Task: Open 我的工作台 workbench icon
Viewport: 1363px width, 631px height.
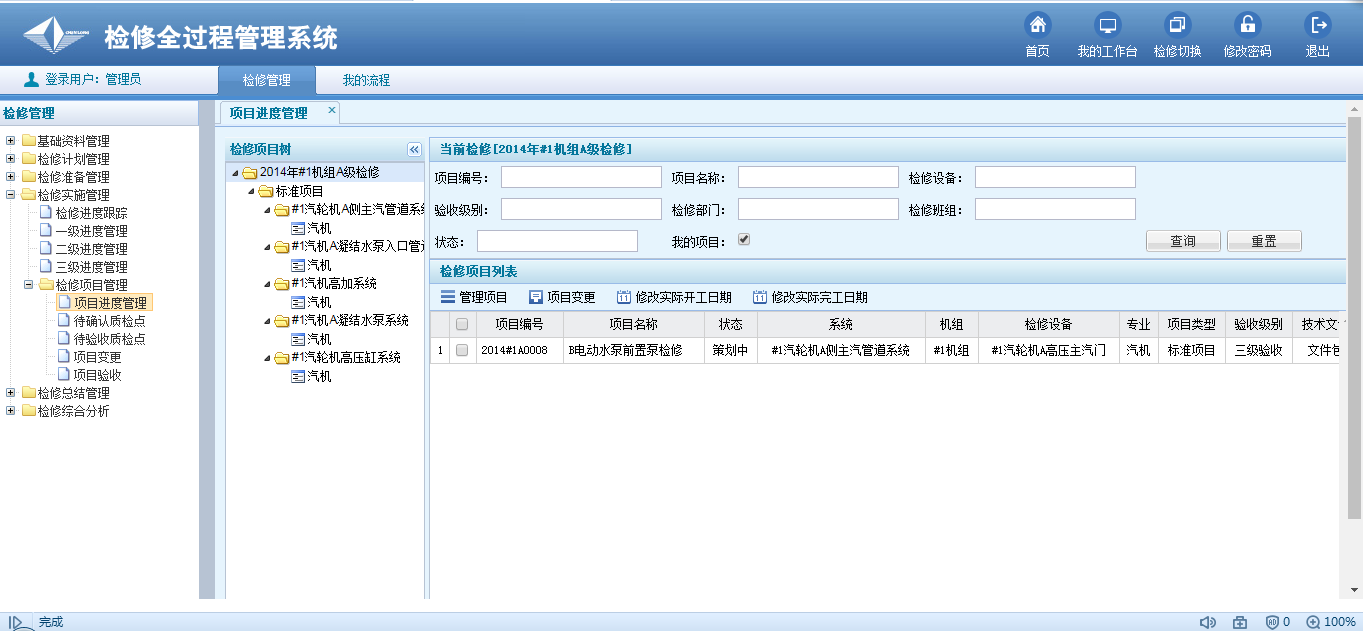Action: point(1107,26)
